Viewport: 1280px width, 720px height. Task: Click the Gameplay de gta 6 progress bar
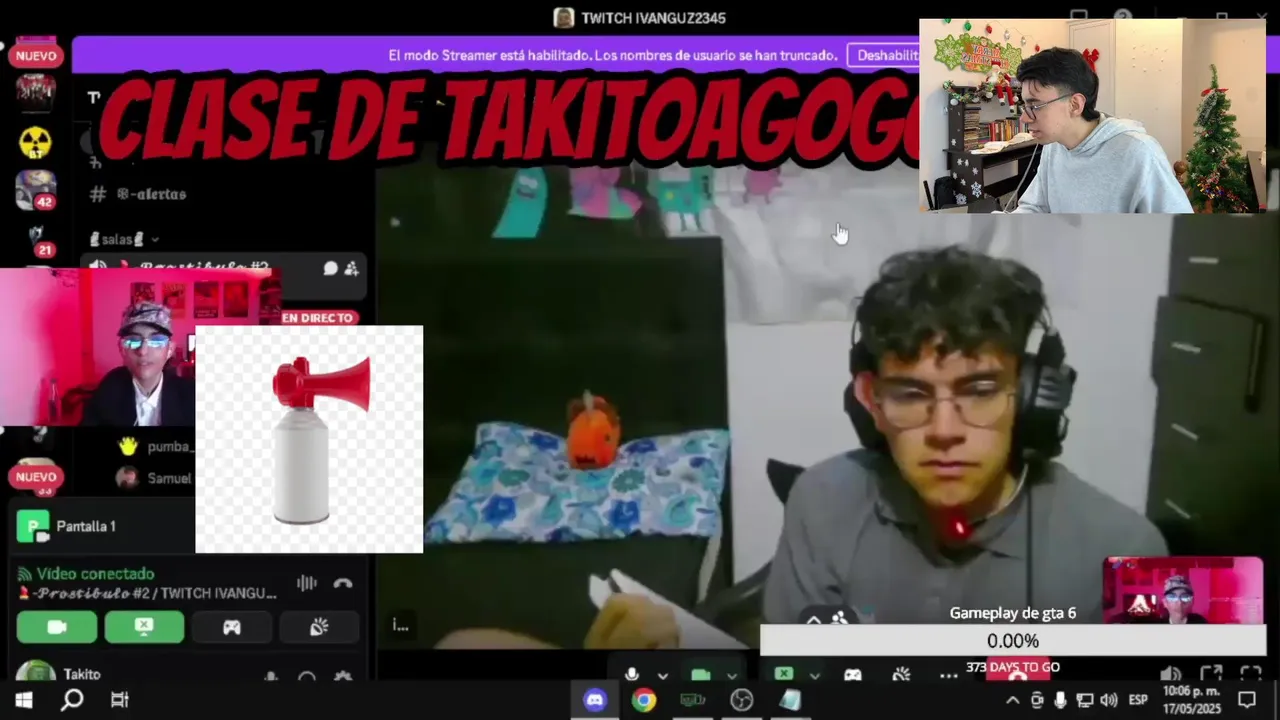pos(1013,641)
